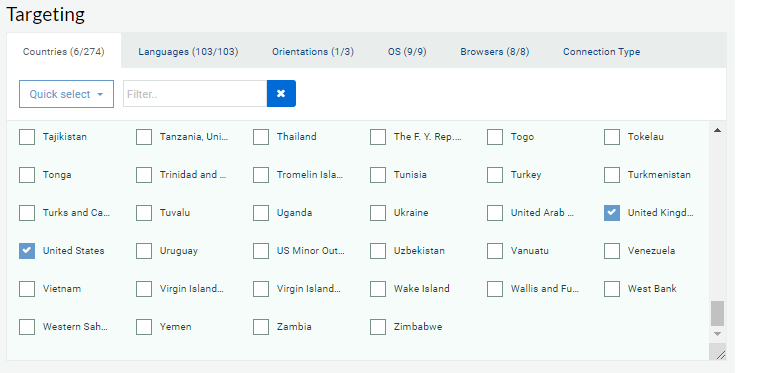The height and width of the screenshot is (373, 763).
Task: Click the country list scroll up arrow
Action: [x=717, y=130]
